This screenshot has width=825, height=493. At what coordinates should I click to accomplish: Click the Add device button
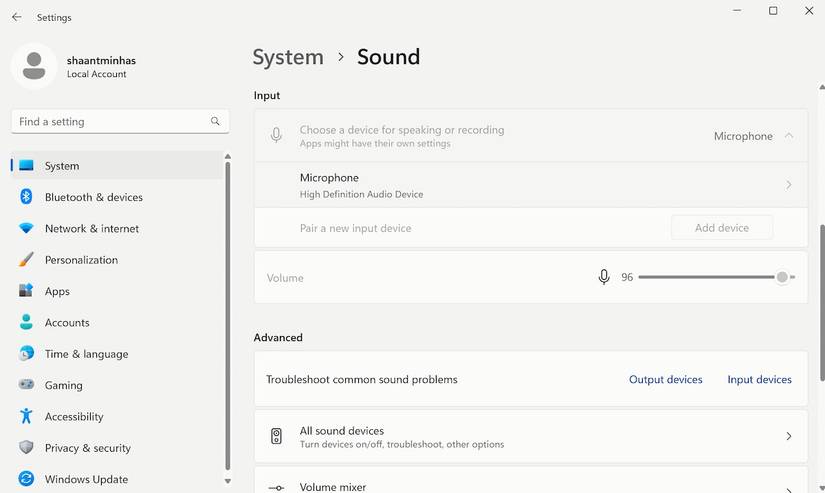coord(721,228)
